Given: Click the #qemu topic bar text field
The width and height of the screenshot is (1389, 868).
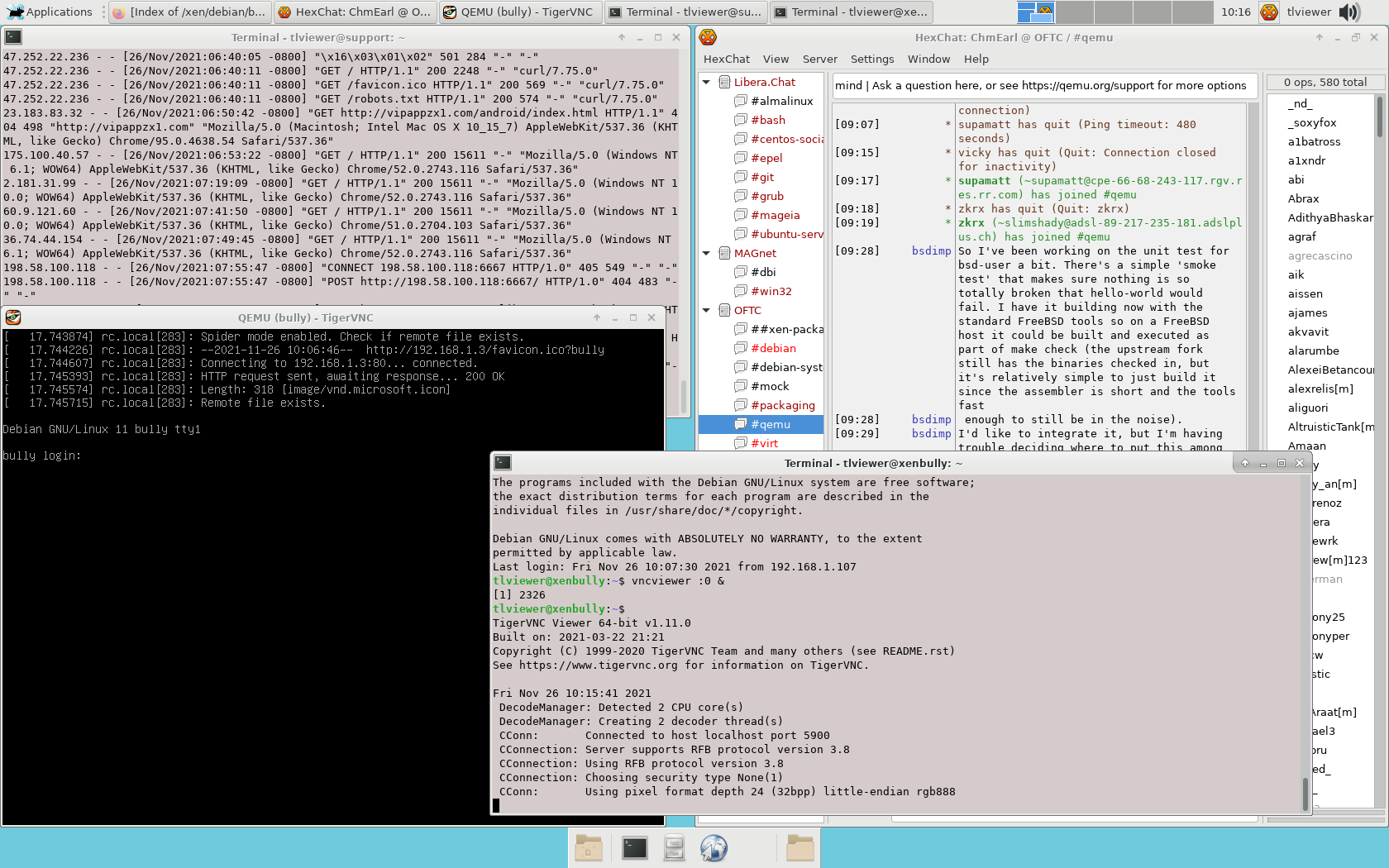Looking at the screenshot, I should 1044,85.
